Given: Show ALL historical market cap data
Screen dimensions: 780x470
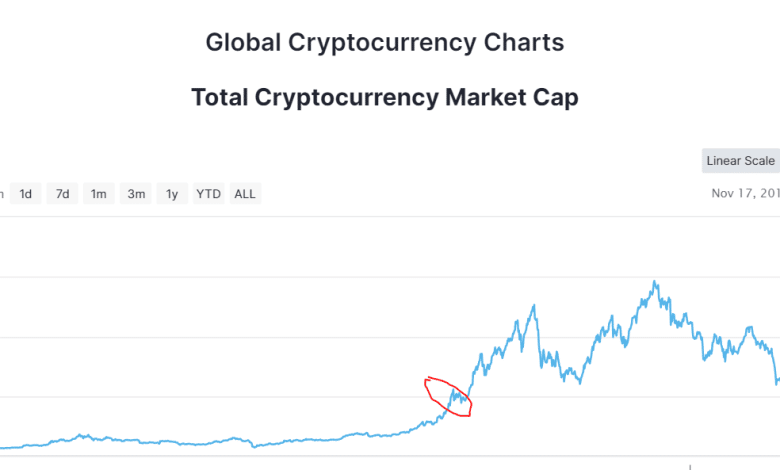Looking at the screenshot, I should 245,194.
